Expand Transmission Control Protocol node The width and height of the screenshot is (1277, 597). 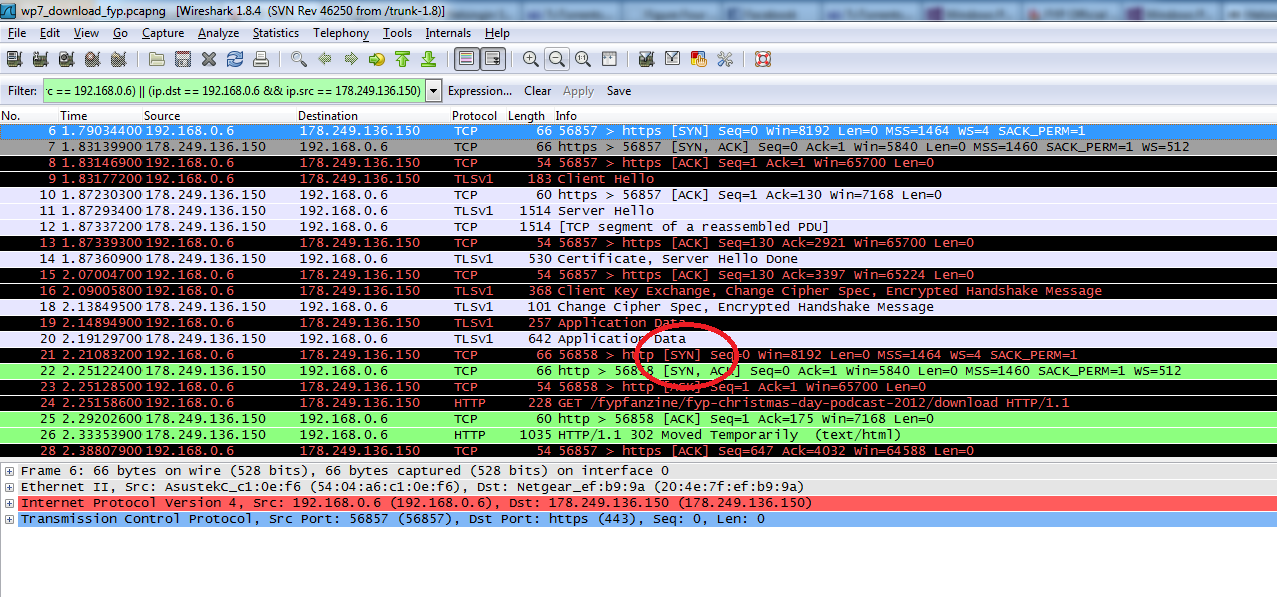click(x=9, y=519)
